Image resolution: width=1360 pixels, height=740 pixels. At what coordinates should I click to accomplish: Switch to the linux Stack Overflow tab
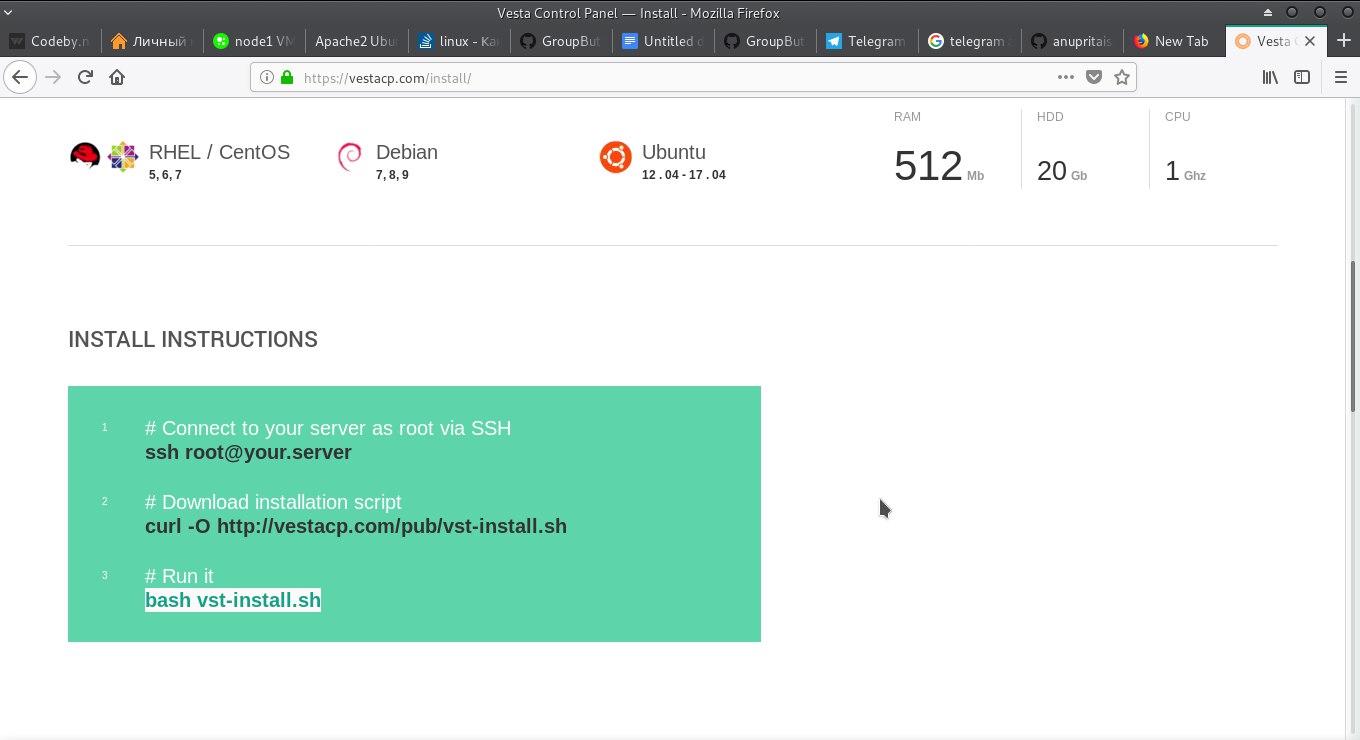[458, 41]
